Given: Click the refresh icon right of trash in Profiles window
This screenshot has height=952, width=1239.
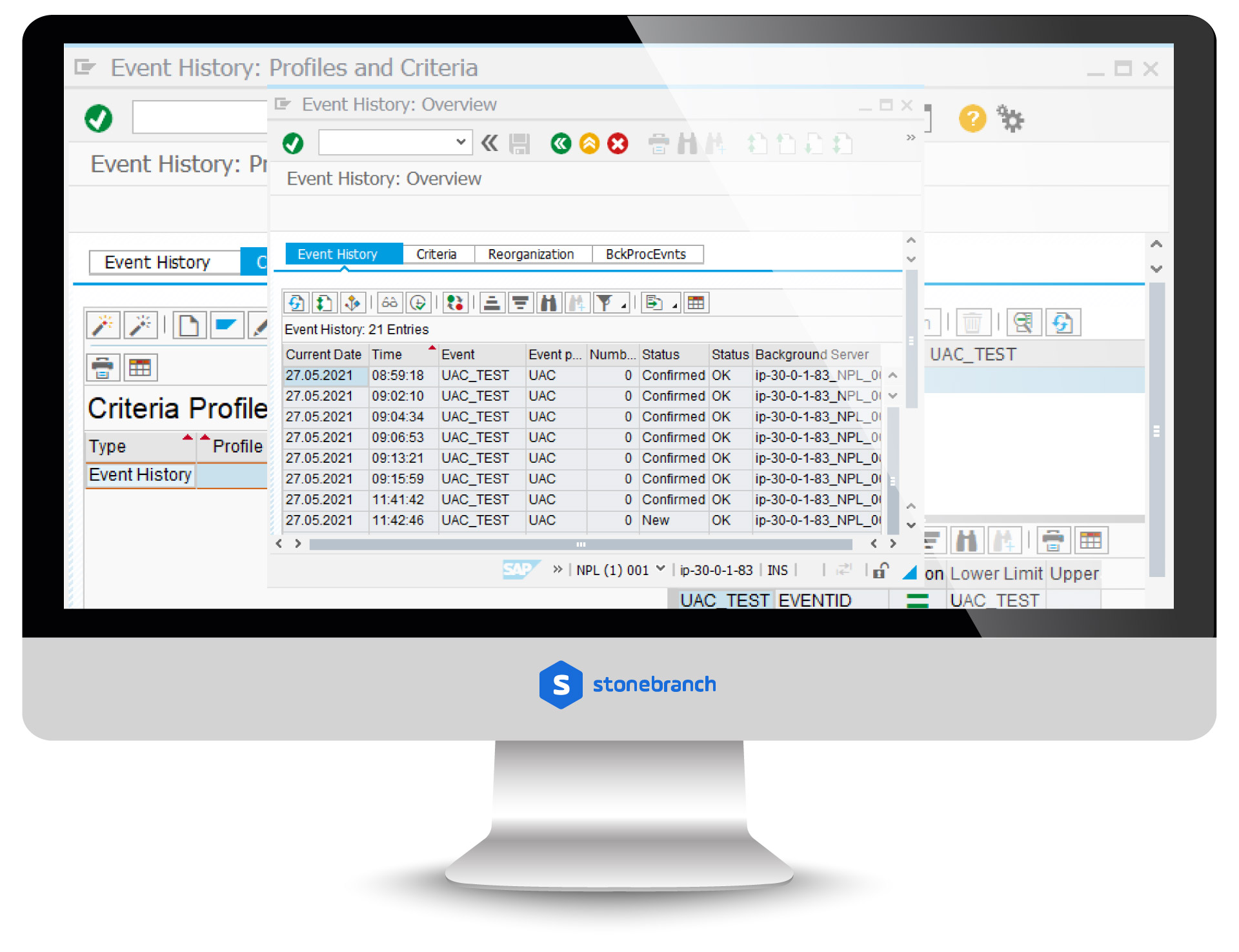Looking at the screenshot, I should pos(1063,322).
